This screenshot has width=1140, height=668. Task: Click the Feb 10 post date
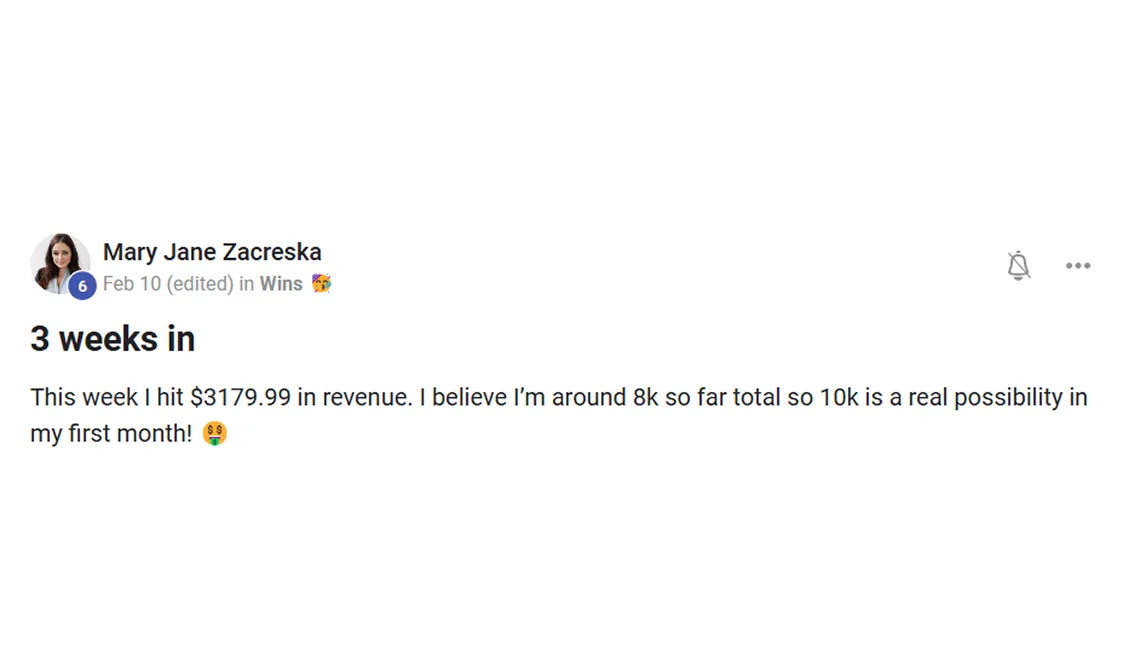[x=132, y=284]
